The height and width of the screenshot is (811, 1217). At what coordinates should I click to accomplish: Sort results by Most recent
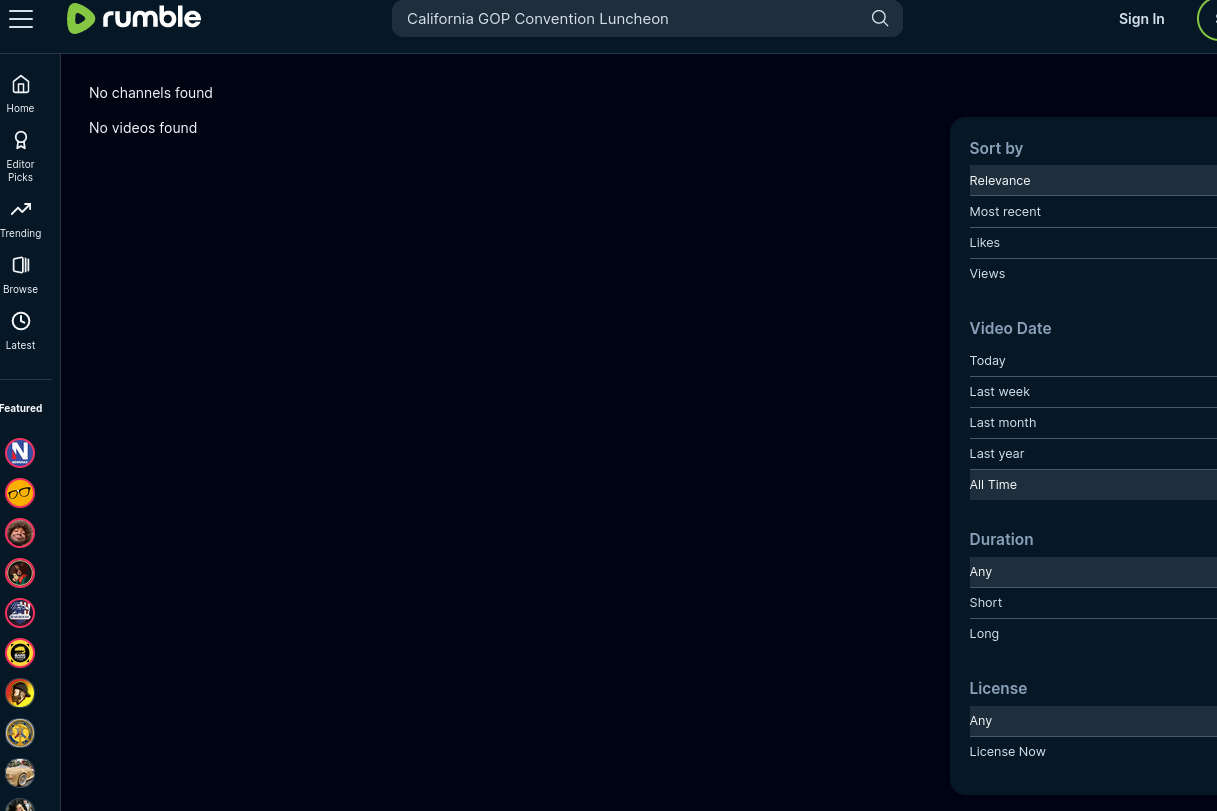point(1093,212)
